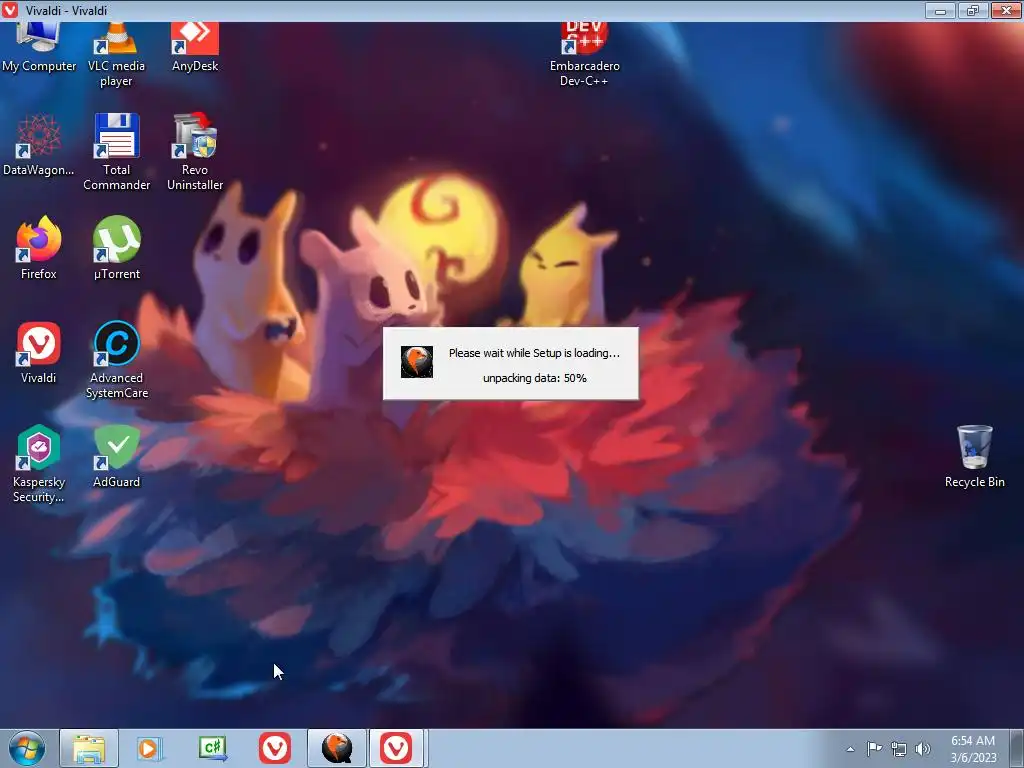Screen dimensions: 1024x768
Task: Restore down the Vivaldi window
Action: [973, 10]
